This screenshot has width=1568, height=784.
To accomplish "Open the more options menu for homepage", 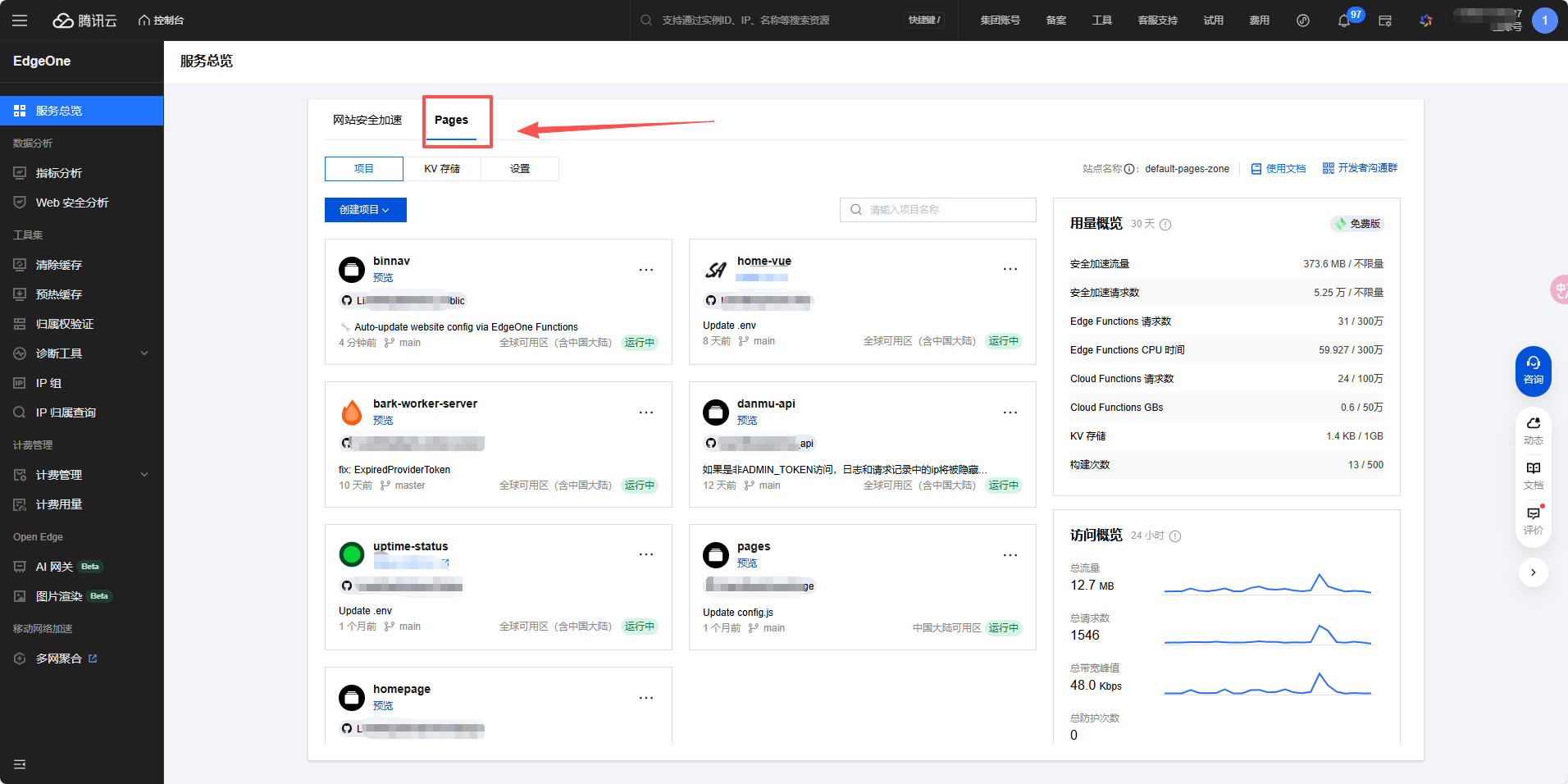I will tap(646, 698).
